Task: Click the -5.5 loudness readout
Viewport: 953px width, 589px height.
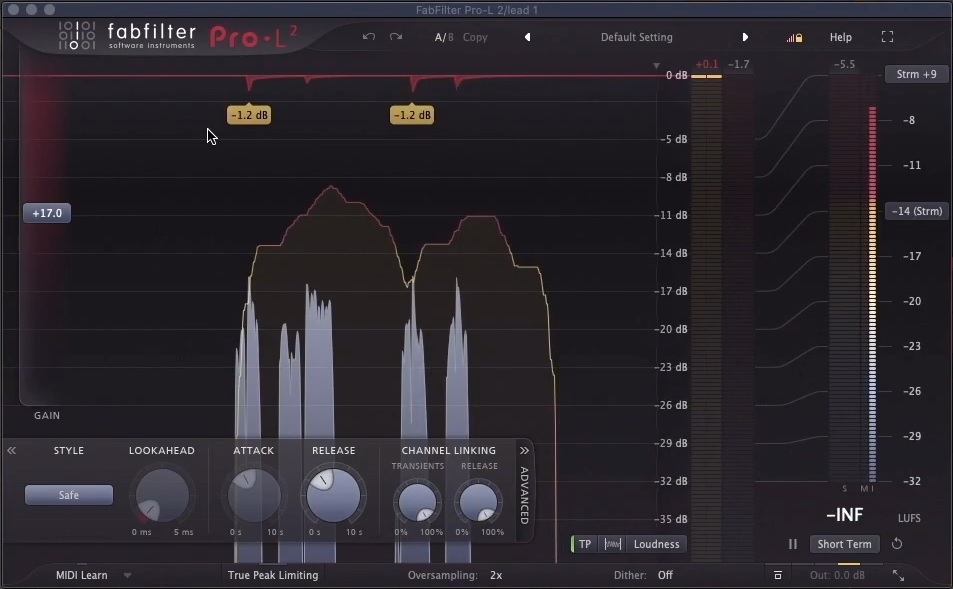Action: 844,64
